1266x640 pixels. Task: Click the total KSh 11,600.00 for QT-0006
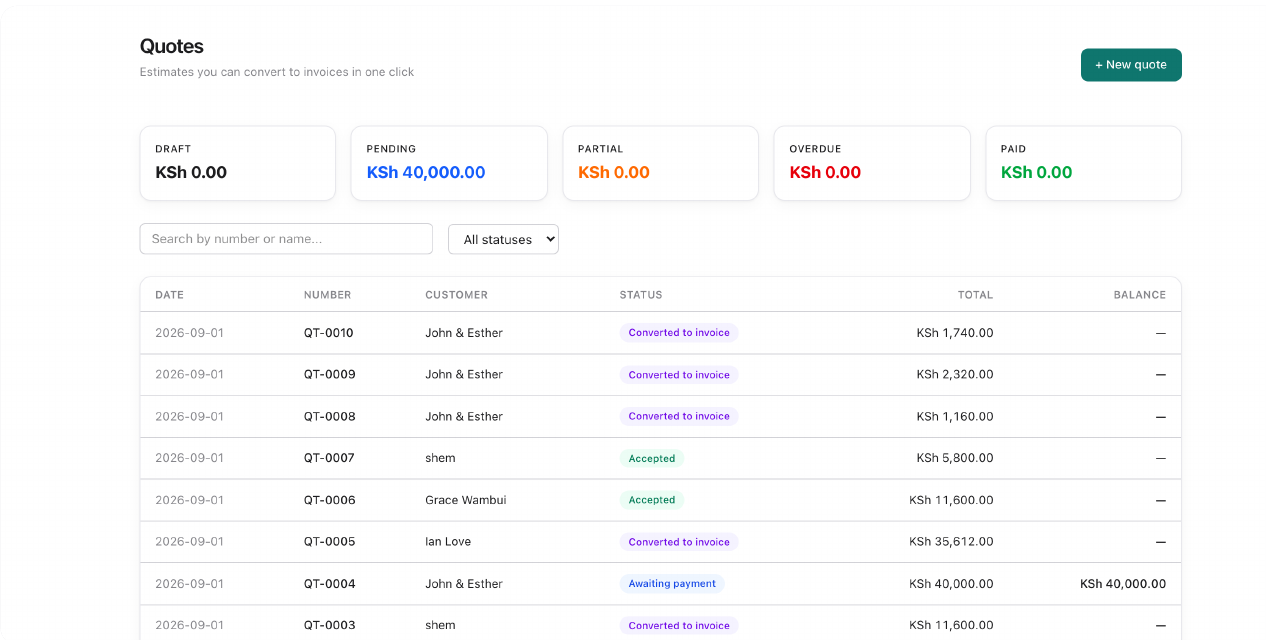pos(951,500)
